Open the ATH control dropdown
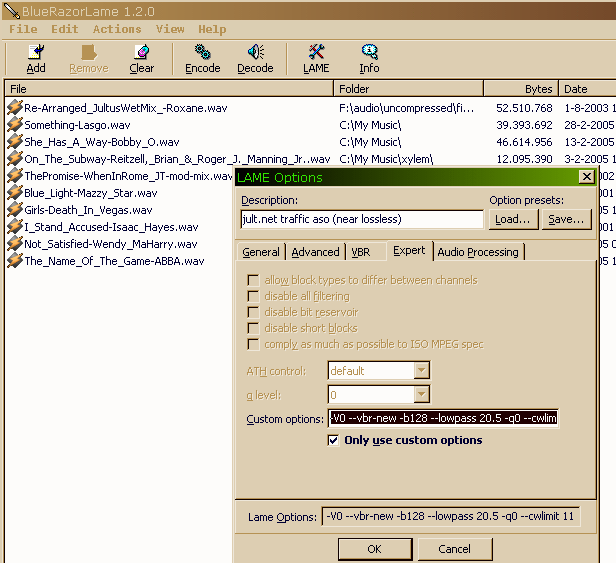Viewport: 616px width, 563px height. (422, 370)
